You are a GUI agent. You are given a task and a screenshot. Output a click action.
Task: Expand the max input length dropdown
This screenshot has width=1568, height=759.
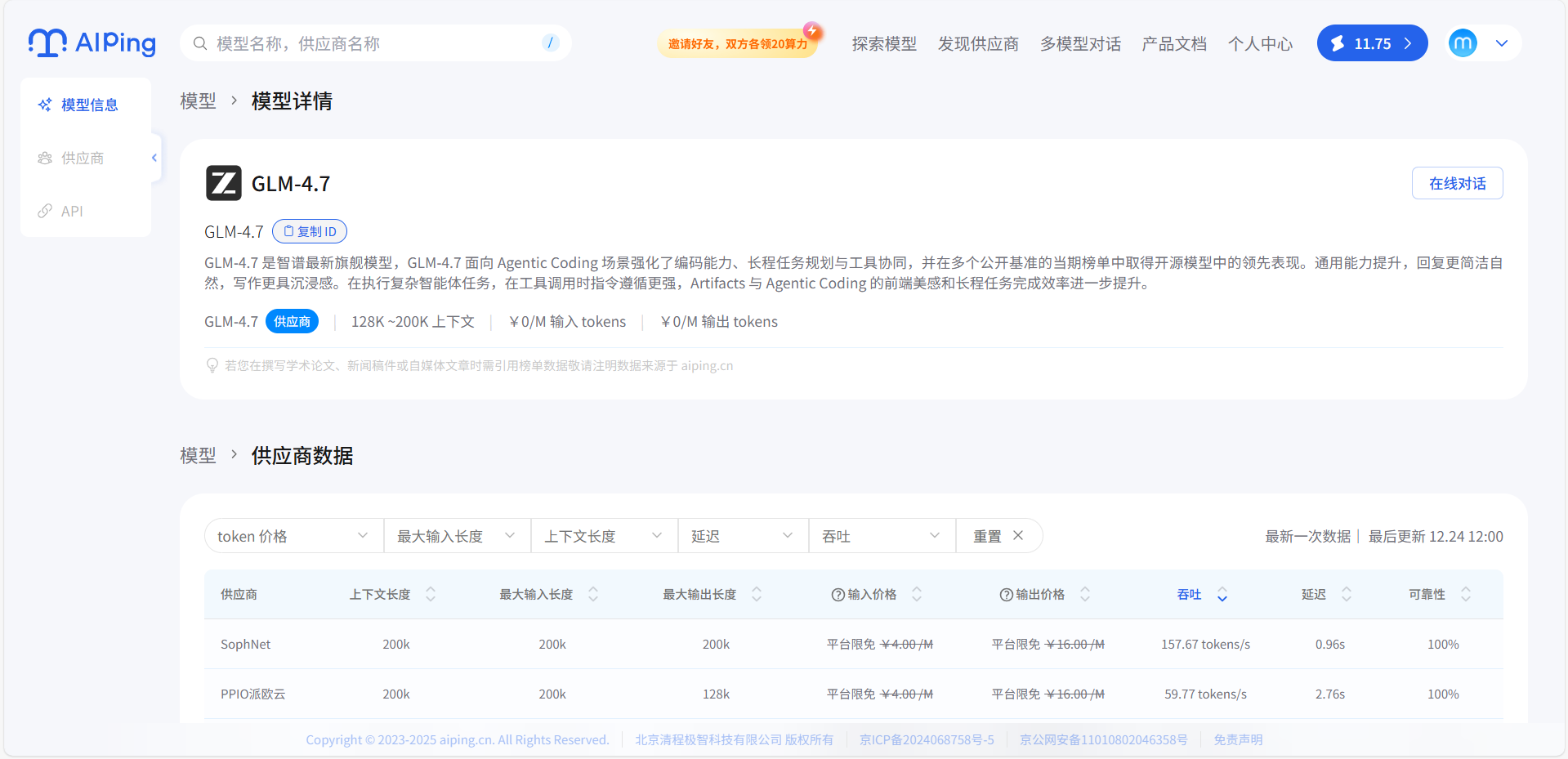point(457,536)
